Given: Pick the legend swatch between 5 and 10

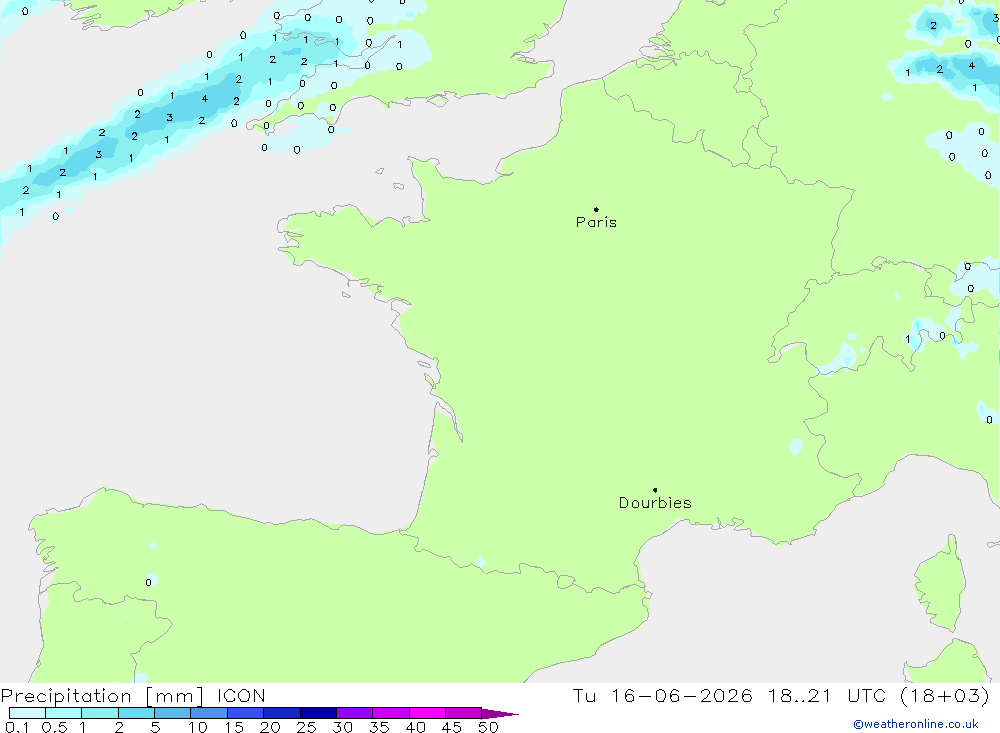Looking at the screenshot, I should coord(173,713).
